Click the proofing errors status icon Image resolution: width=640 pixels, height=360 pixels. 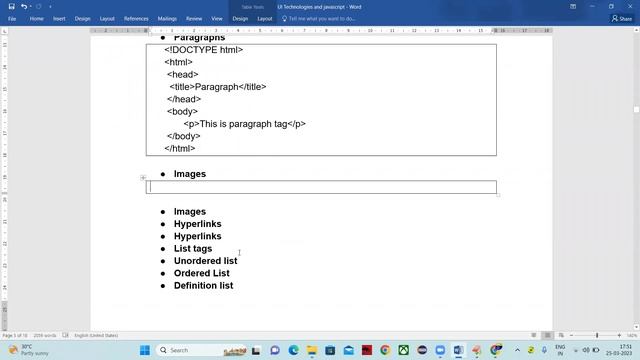[x=65, y=336]
